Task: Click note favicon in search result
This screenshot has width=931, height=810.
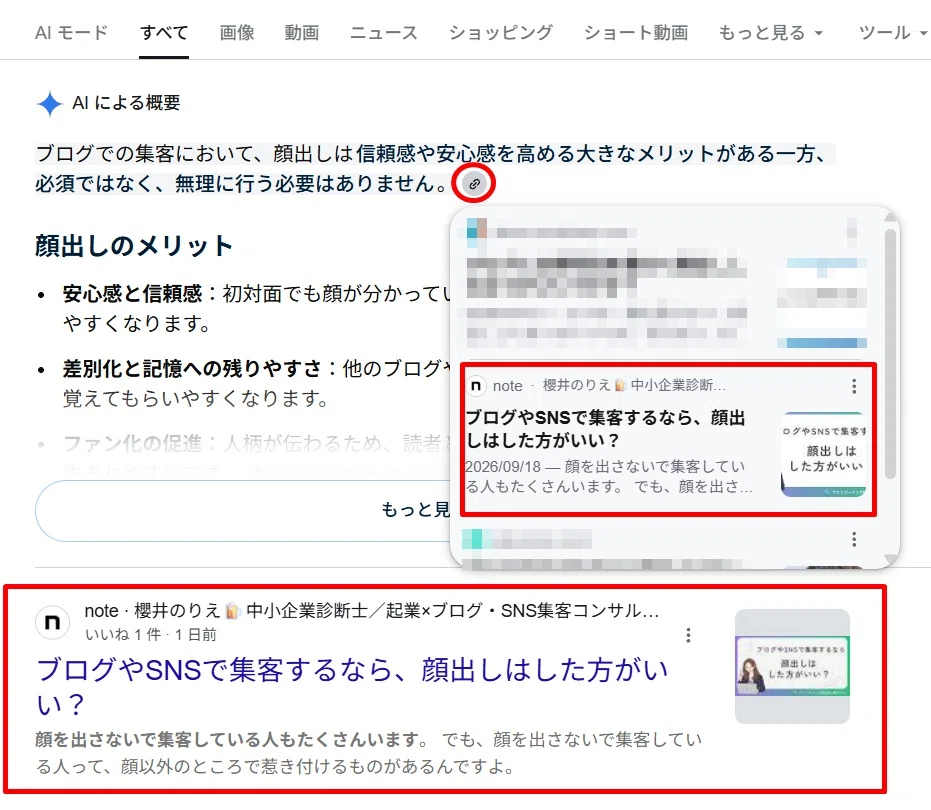Action: (x=52, y=622)
